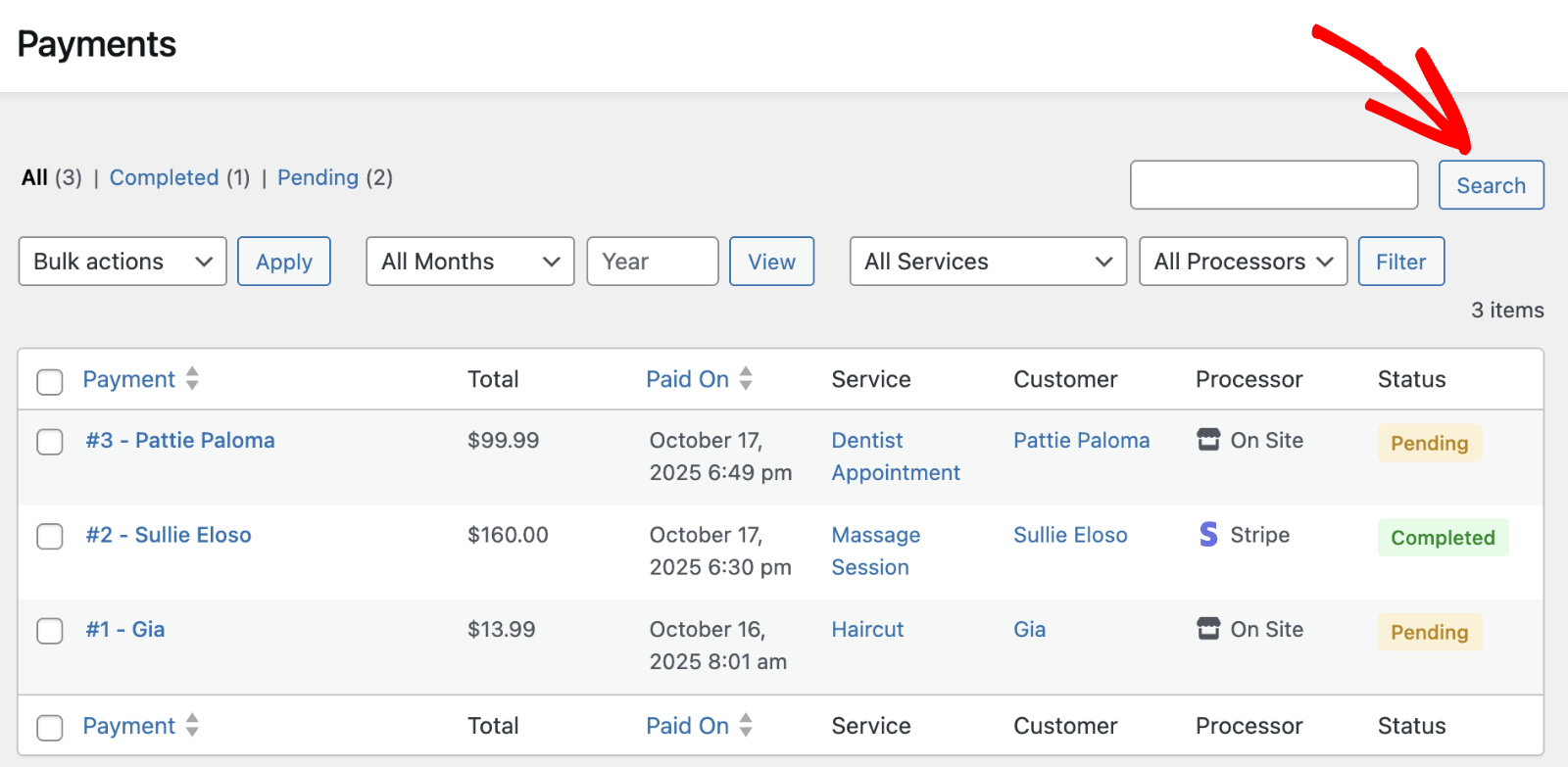
Task: Expand the All Months dropdown
Action: coord(469,262)
